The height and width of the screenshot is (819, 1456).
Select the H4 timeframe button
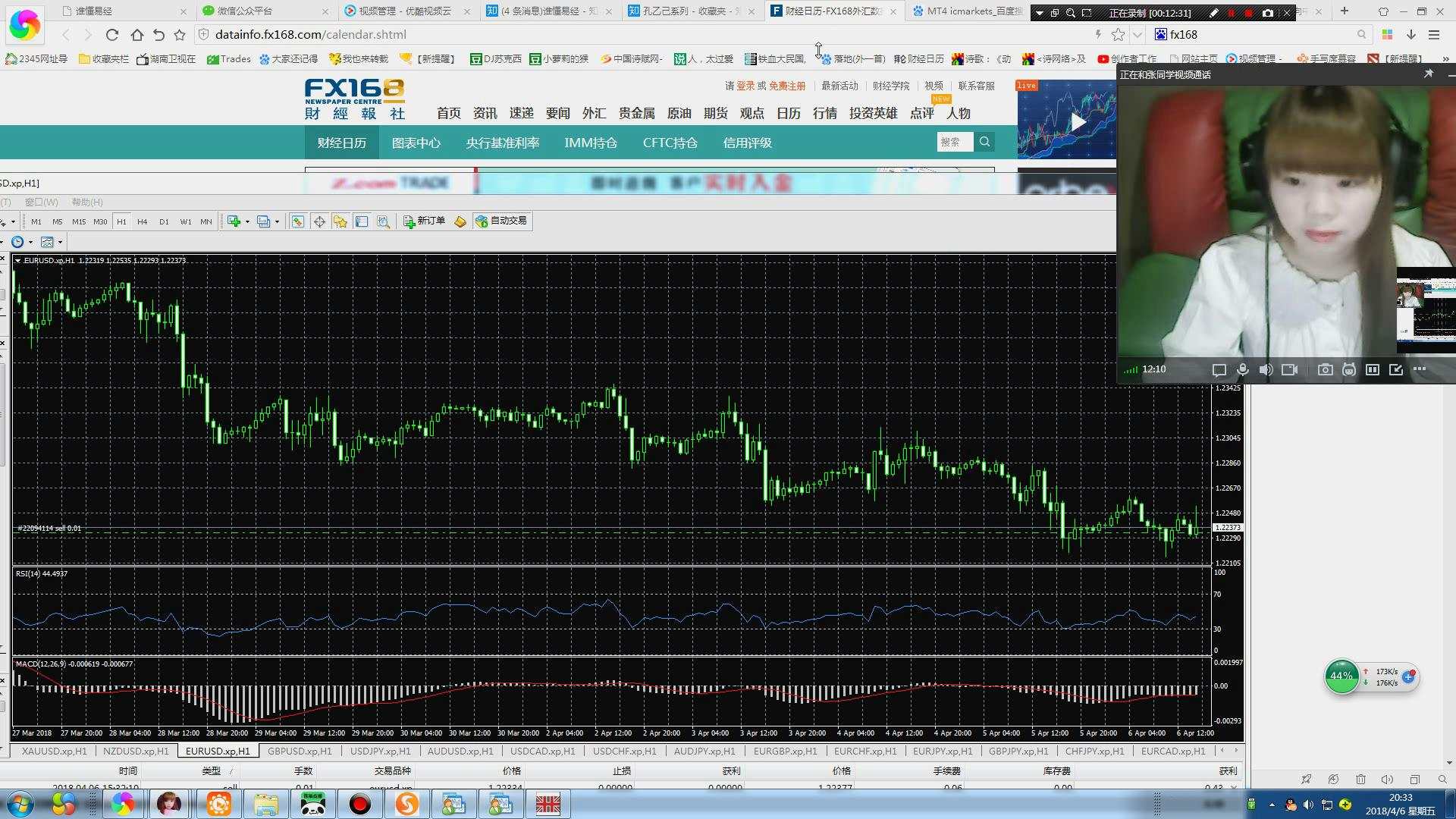tap(143, 221)
